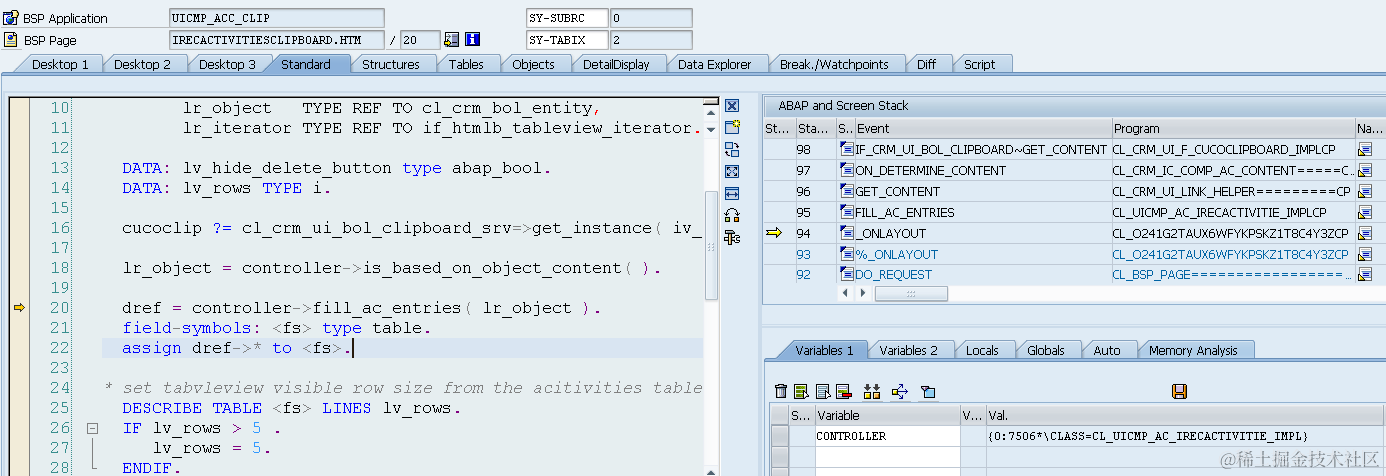Viewport: 1386px width, 476px height.
Task: Click the line number field showing 20
Action: [x=420, y=40]
